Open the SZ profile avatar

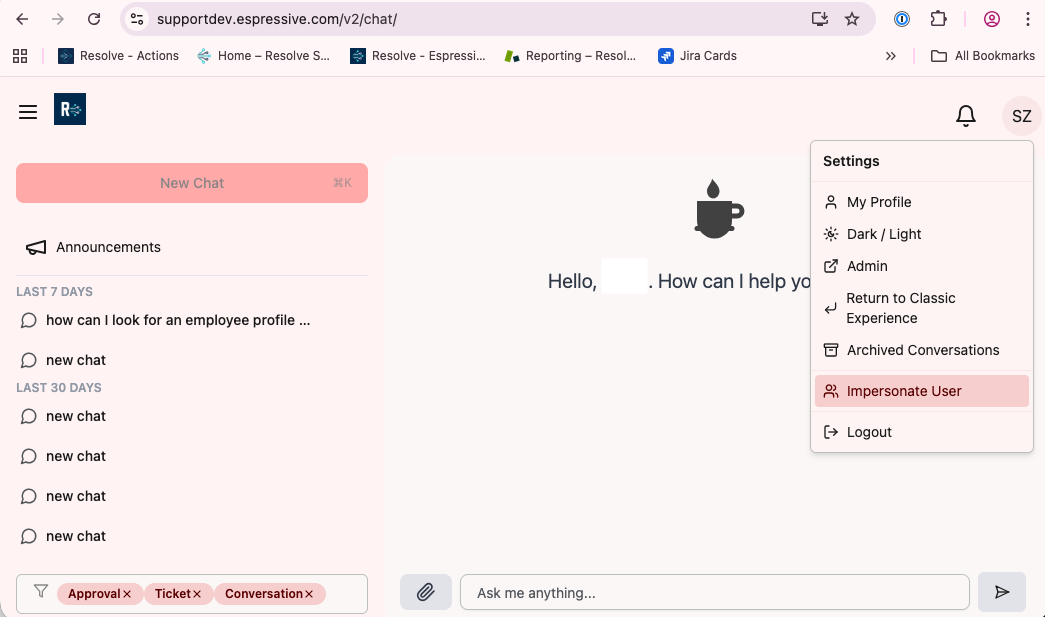(1020, 115)
